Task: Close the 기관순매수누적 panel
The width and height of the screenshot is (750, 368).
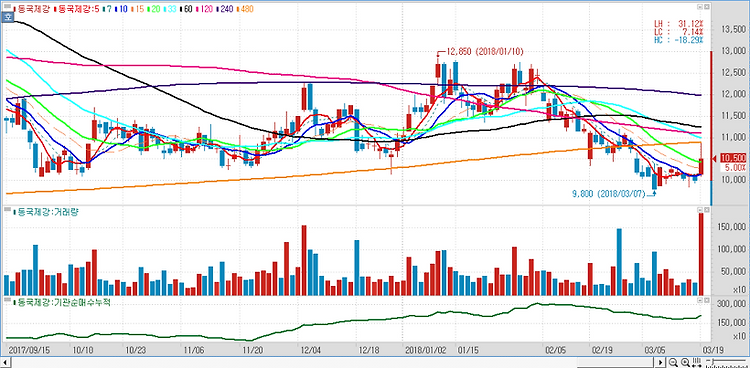Action: click(x=706, y=301)
